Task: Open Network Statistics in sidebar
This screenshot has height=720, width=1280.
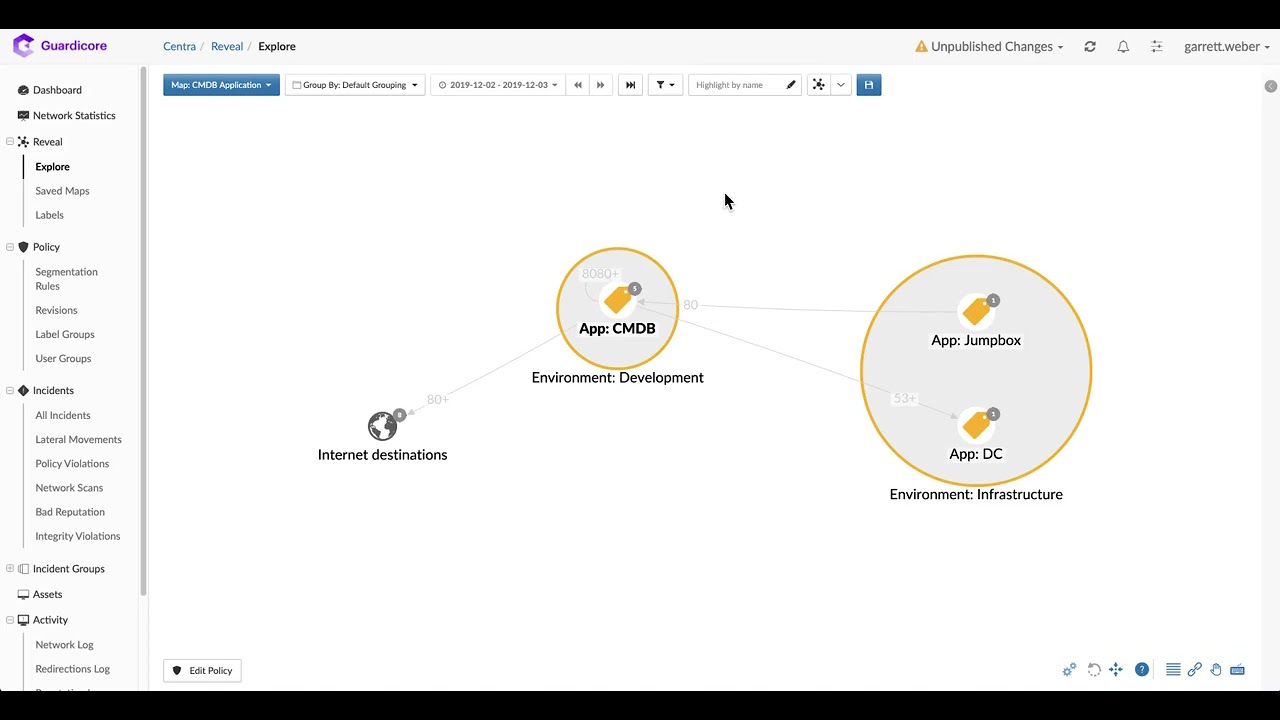Action: coord(74,116)
